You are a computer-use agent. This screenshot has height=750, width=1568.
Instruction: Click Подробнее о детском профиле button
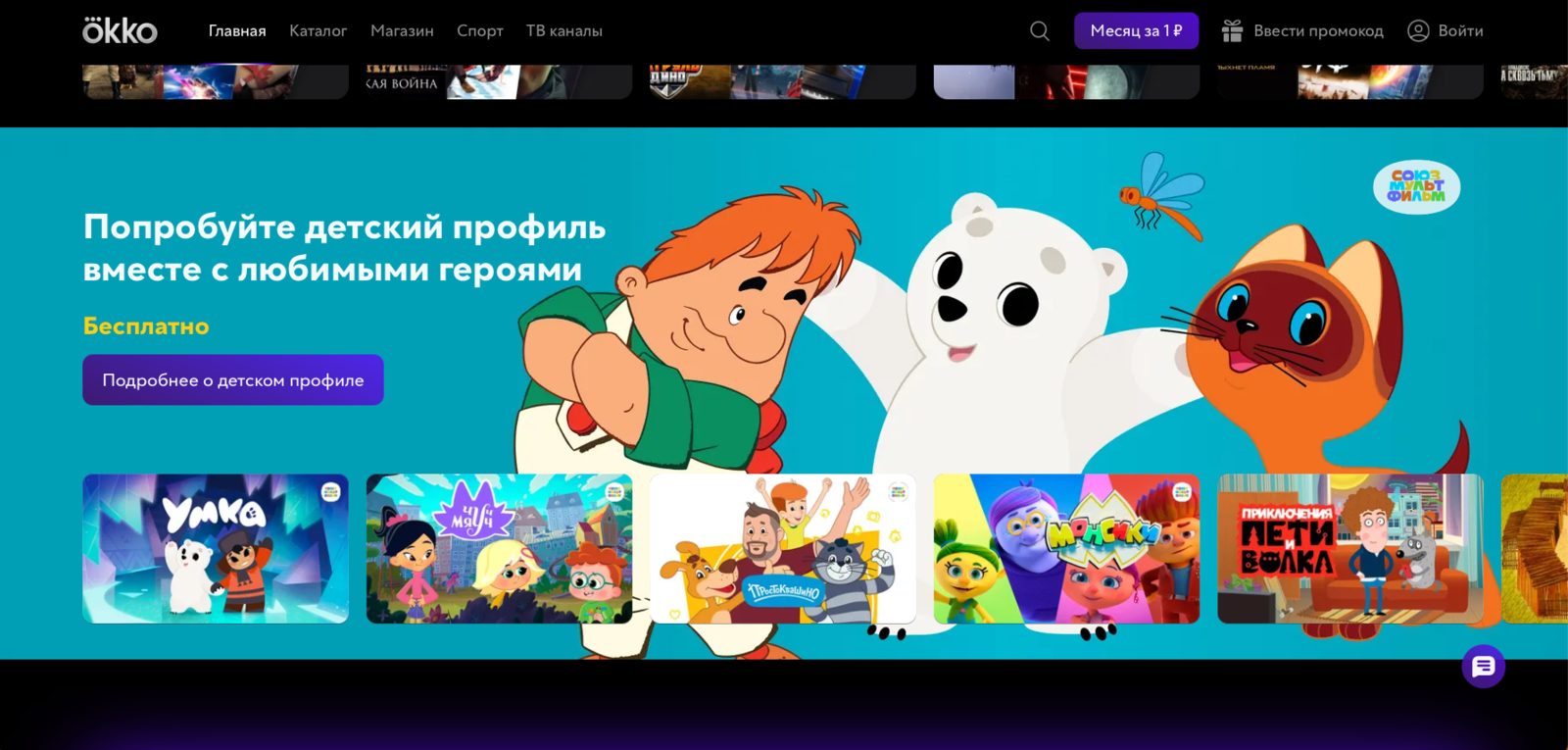(233, 379)
